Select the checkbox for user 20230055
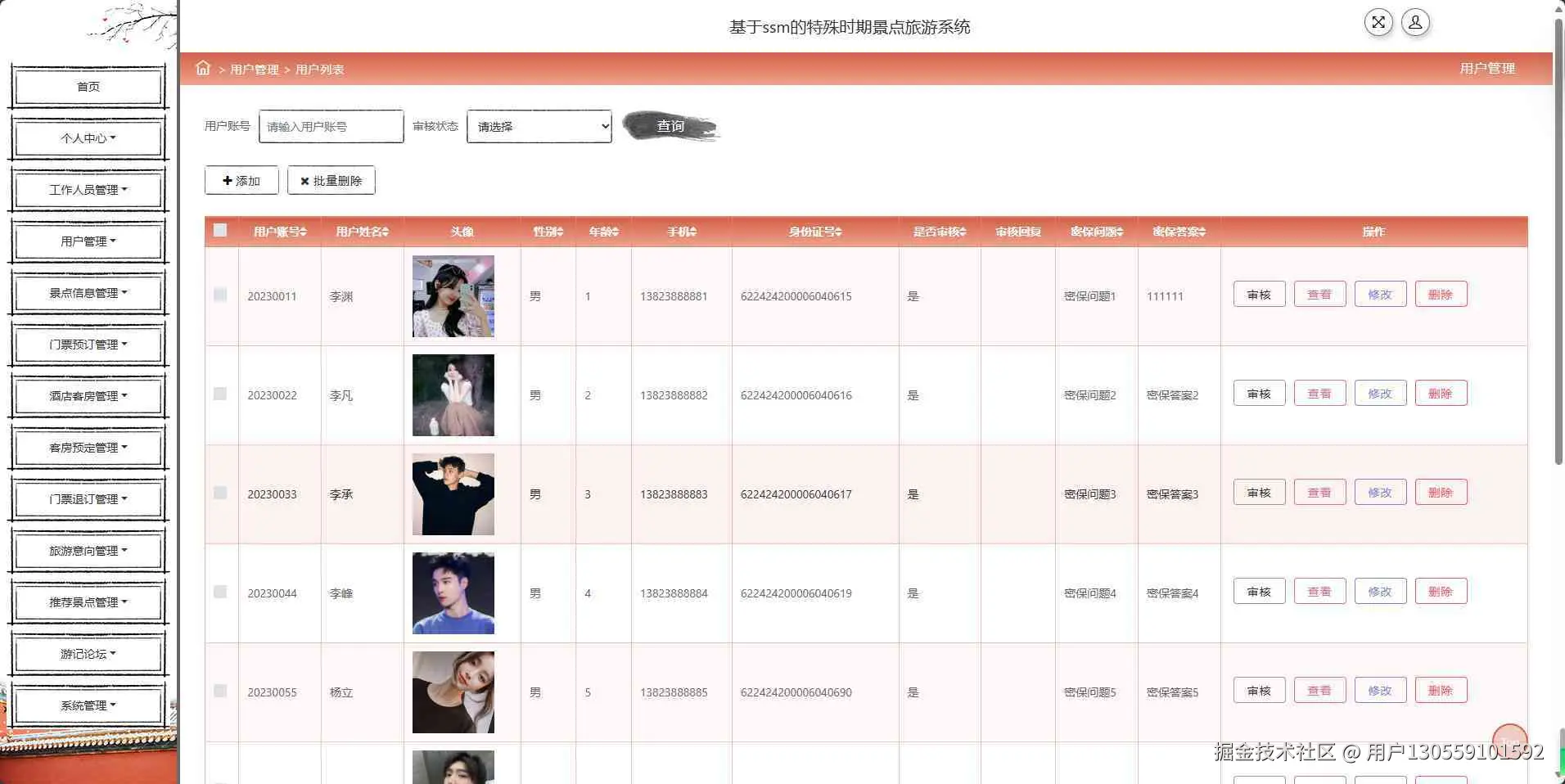This screenshot has height=784, width=1565. pyautogui.click(x=220, y=691)
